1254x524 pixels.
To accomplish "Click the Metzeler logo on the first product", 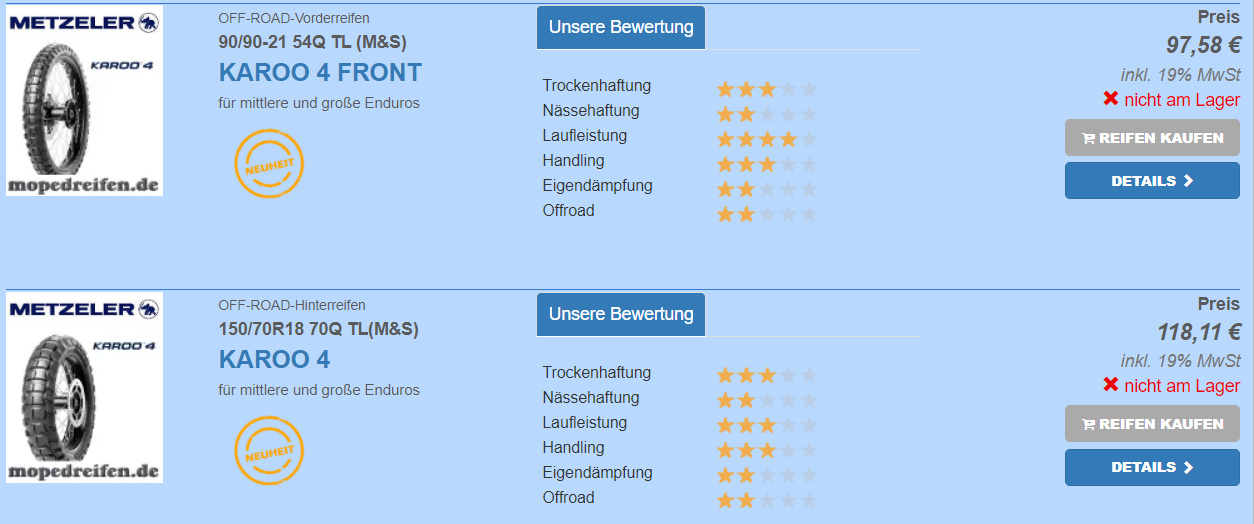I will coord(84,23).
